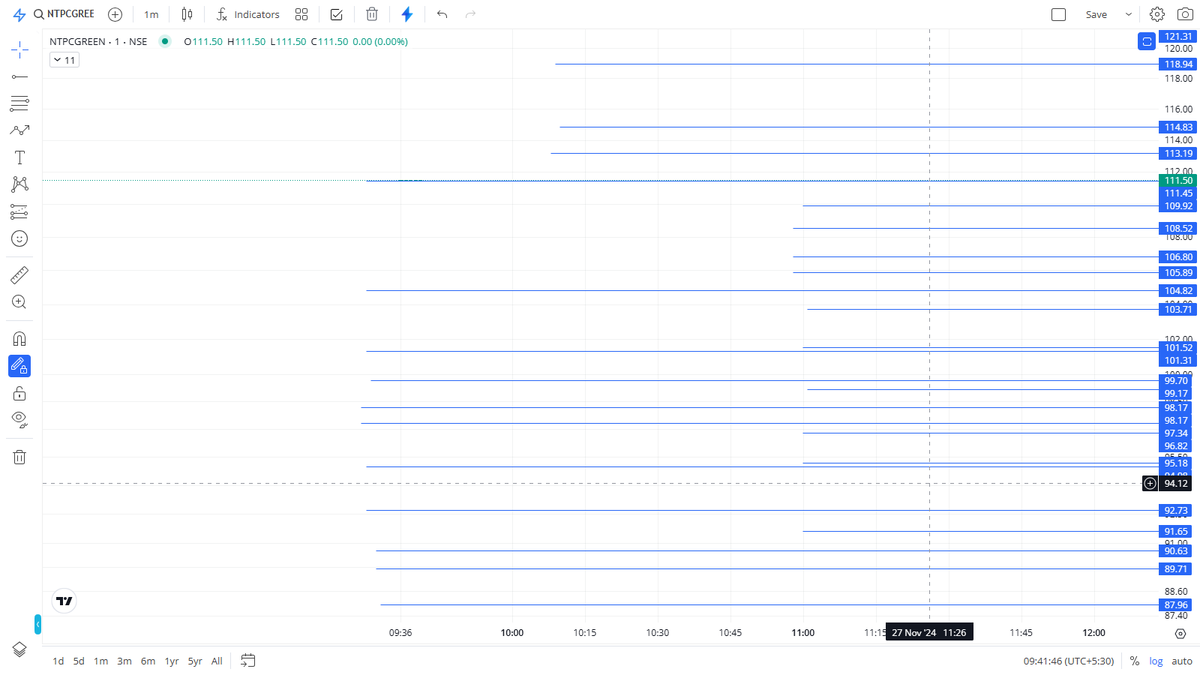Image resolution: width=1200 pixels, height=675 pixels.
Task: Click the blue button above the price scale
Action: coord(1147,41)
